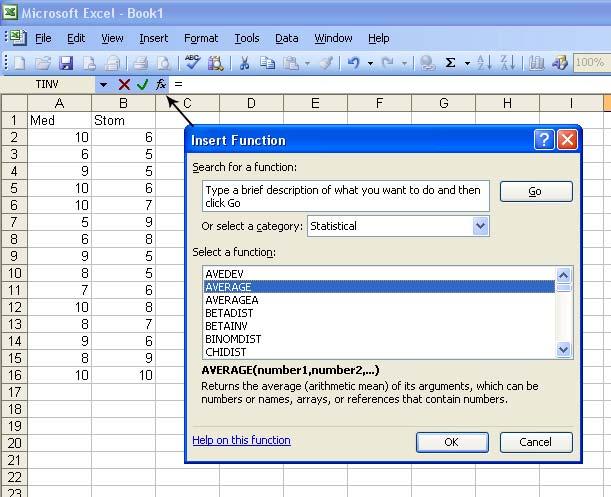Open the Window menu

tap(333, 38)
